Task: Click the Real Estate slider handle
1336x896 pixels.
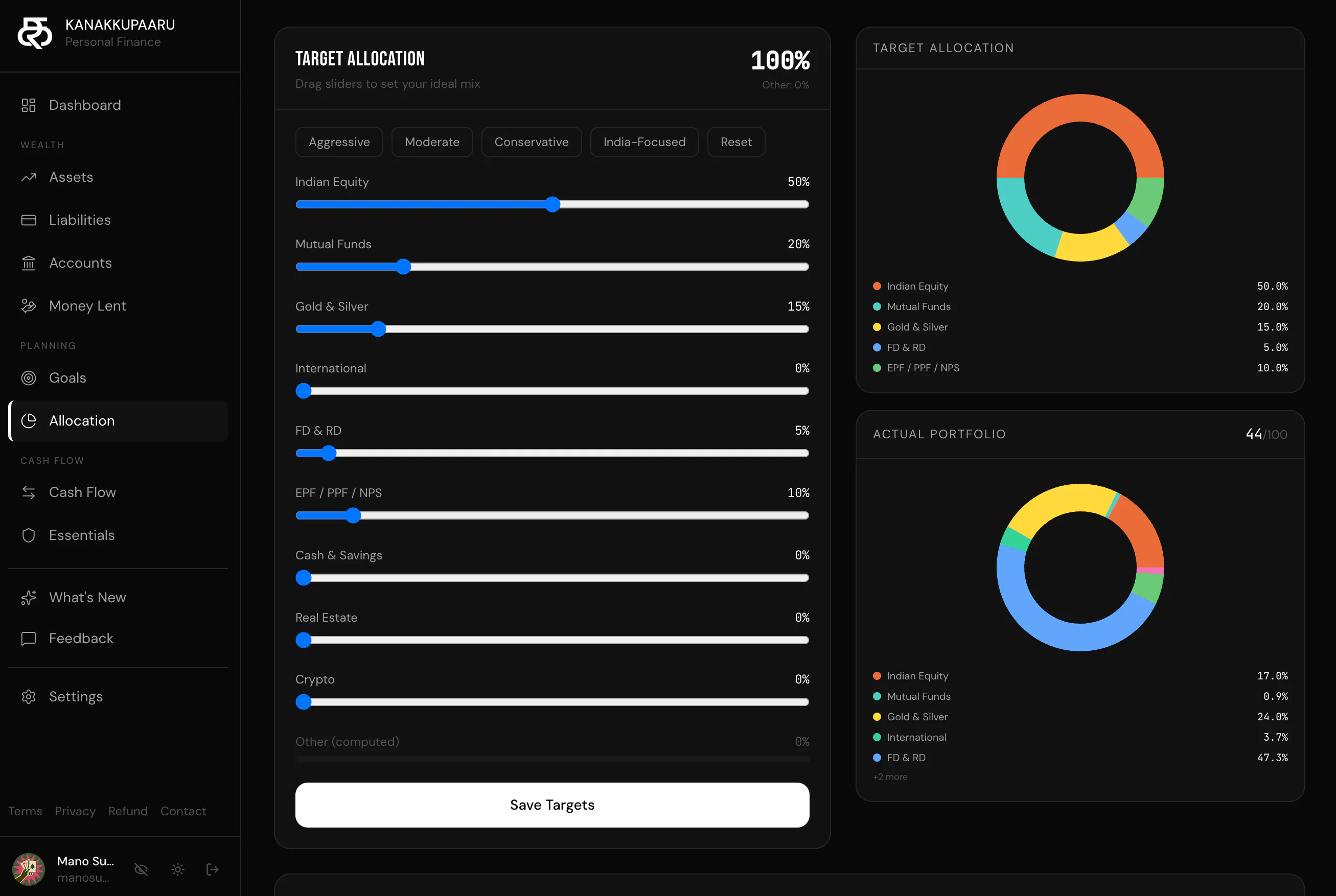Action: [304, 640]
